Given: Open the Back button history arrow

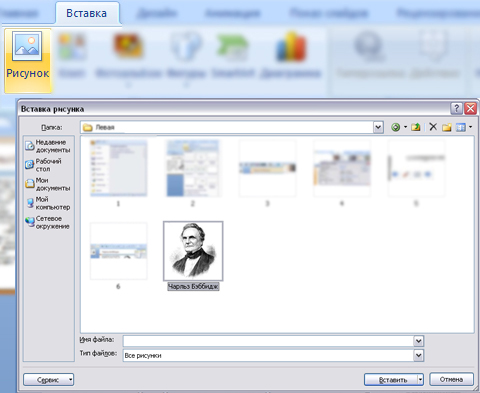Looking at the screenshot, I should coord(405,127).
